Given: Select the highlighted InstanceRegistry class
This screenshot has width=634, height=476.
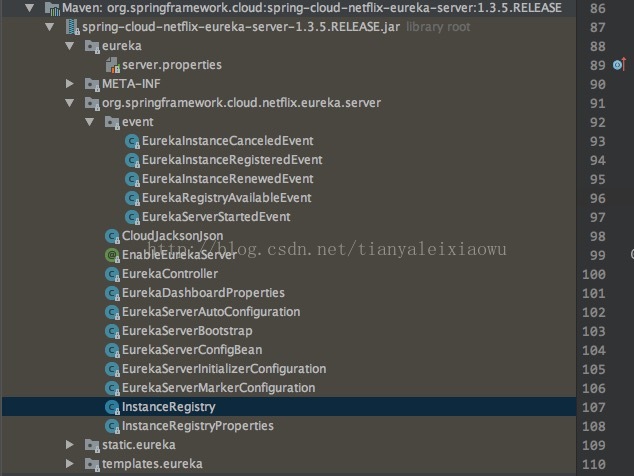Looking at the screenshot, I should [169, 407].
